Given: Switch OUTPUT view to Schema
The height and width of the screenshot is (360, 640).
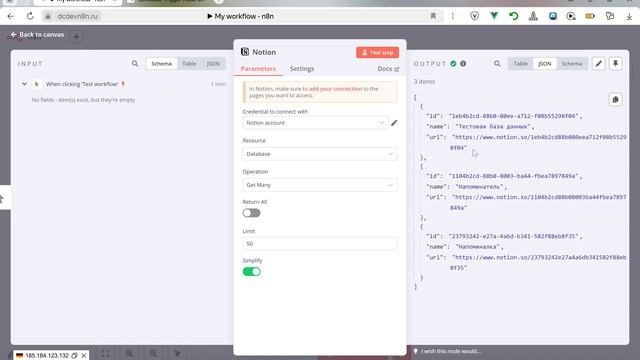Looking at the screenshot, I should coord(571,64).
